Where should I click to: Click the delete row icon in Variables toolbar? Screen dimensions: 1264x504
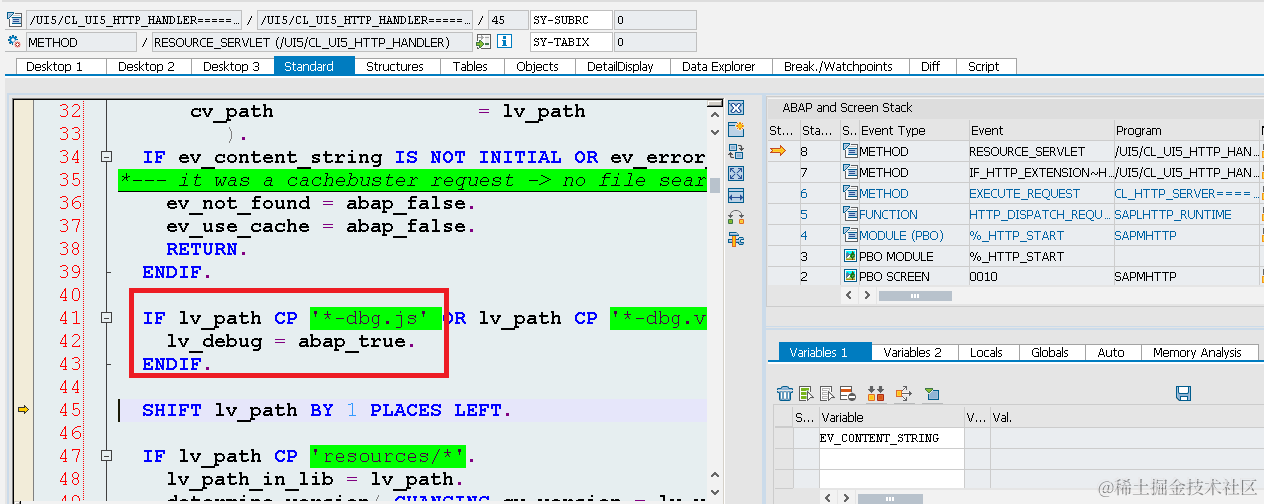pos(848,394)
